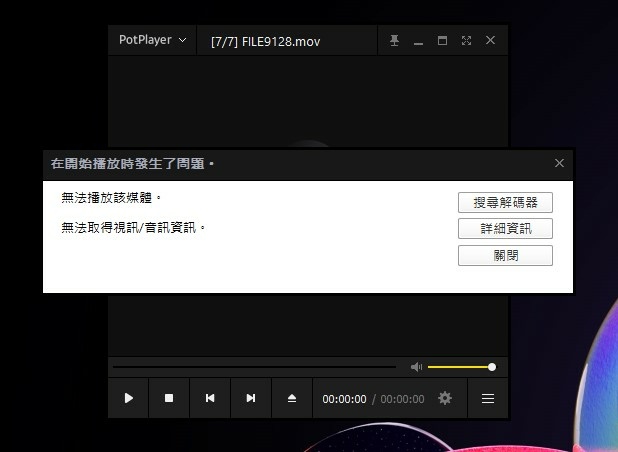Screen dimensions: 618x452
Task: Toggle the playlist with hamburger icon
Action: coord(488,398)
